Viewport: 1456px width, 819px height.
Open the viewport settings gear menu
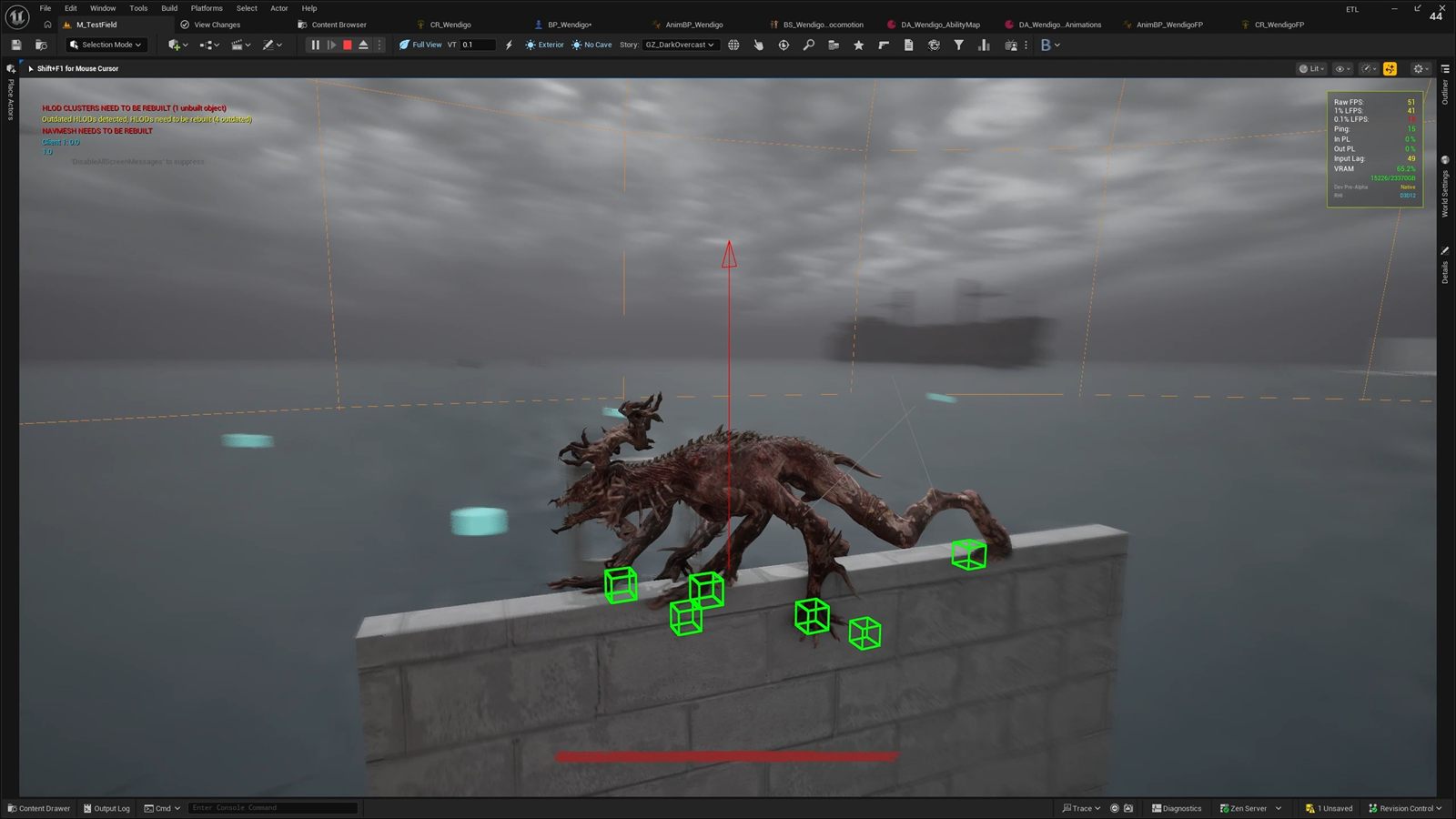coord(1421,68)
